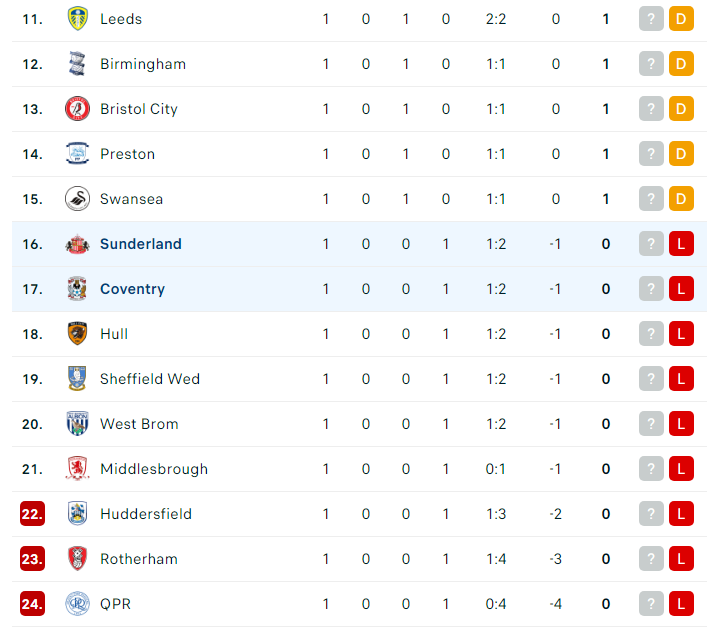
Task: Click the Bristol City badge icon
Action: point(77,109)
